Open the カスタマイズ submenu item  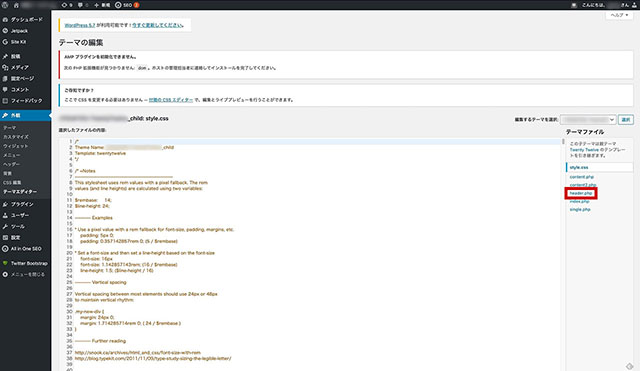pyautogui.click(x=16, y=137)
